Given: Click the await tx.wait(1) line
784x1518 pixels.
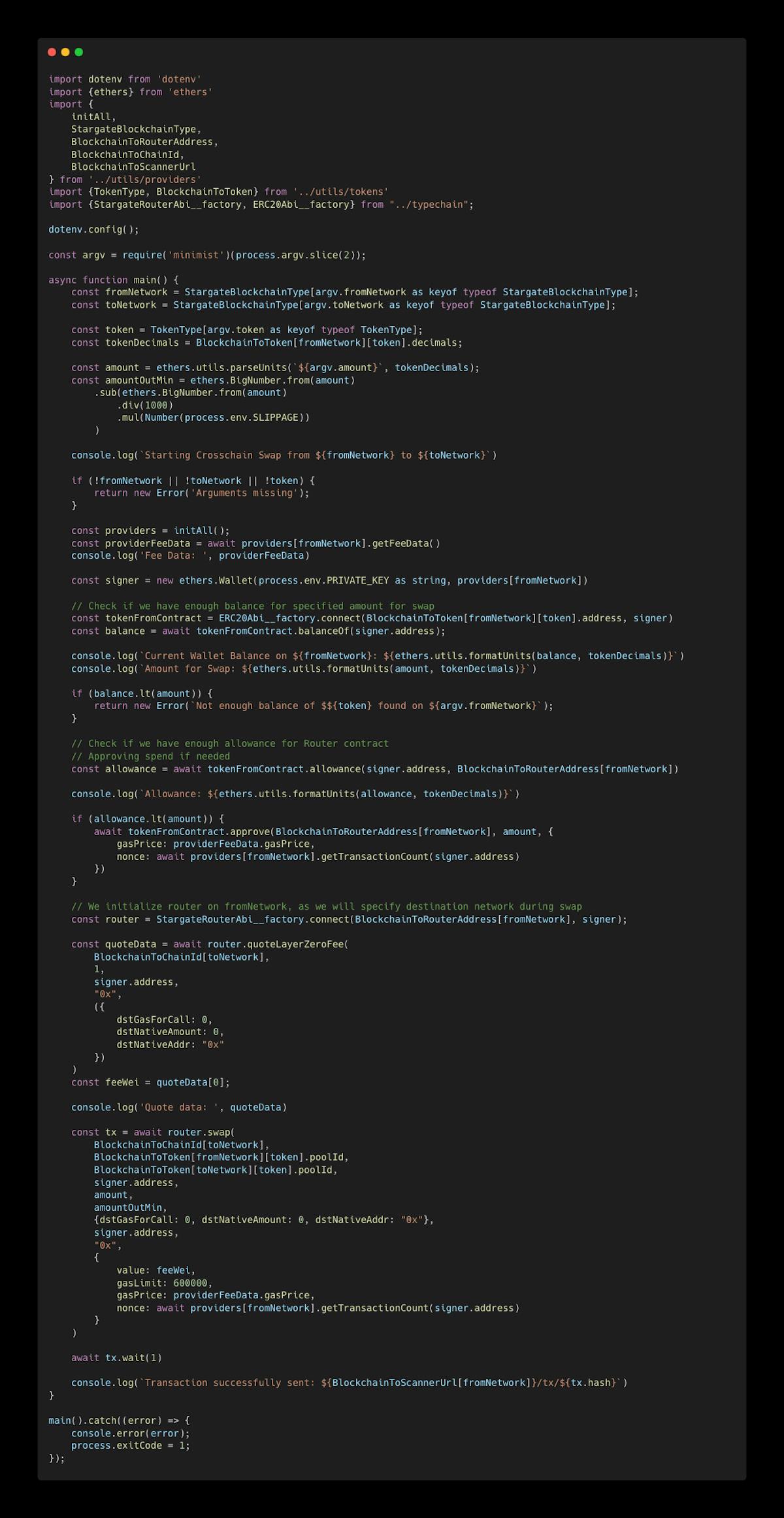Looking at the screenshot, I should pos(116,1358).
